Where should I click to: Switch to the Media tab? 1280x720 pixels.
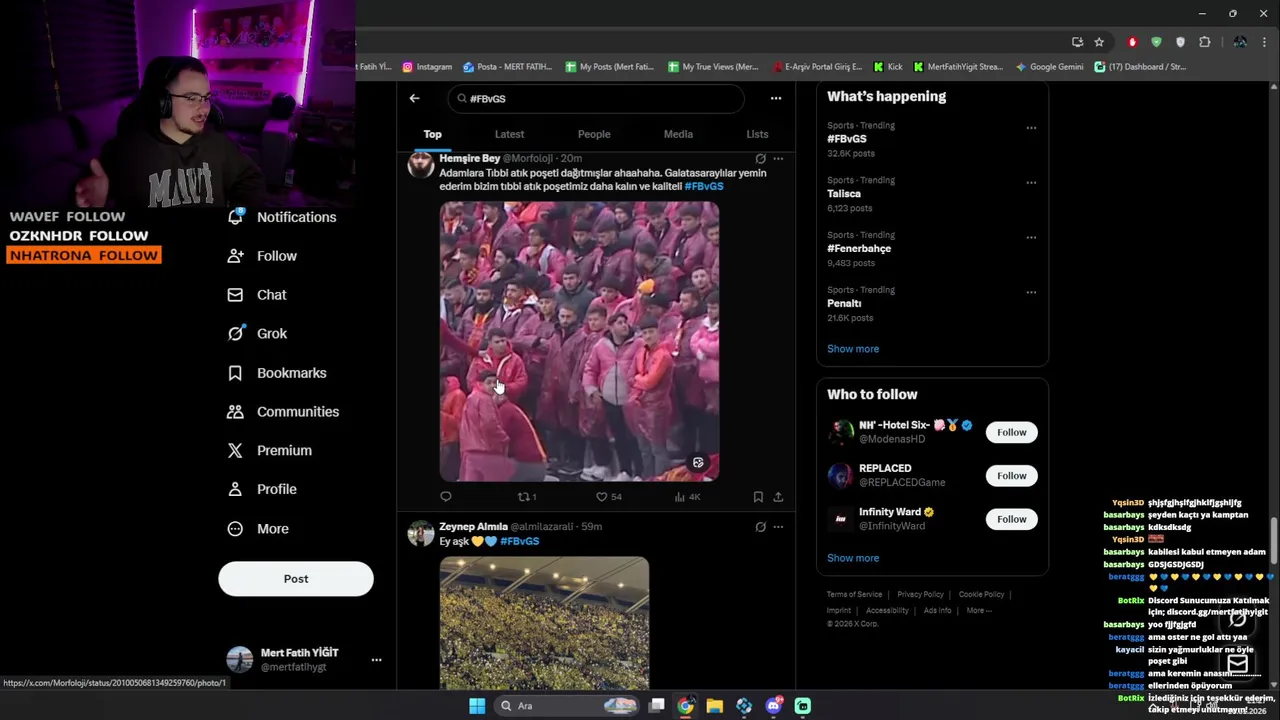(x=678, y=134)
